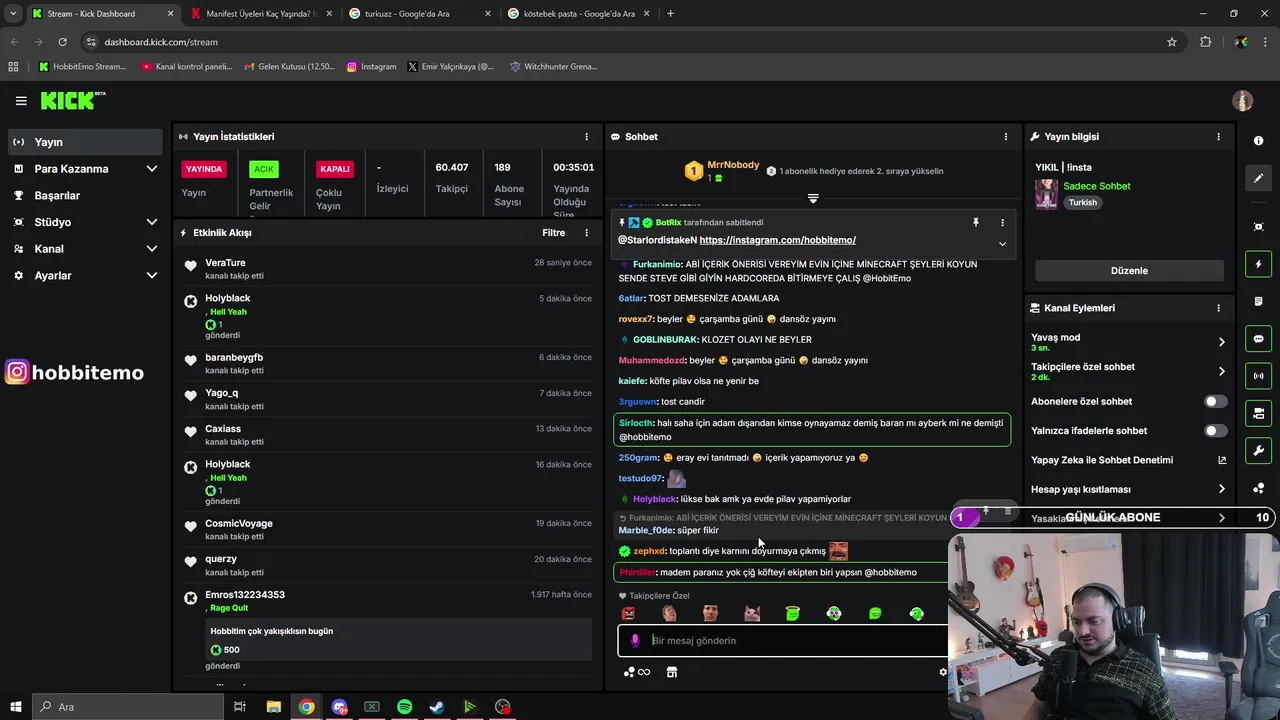
Task: Click the Filtre button in Etkinlik Akışı
Action: tap(553, 233)
